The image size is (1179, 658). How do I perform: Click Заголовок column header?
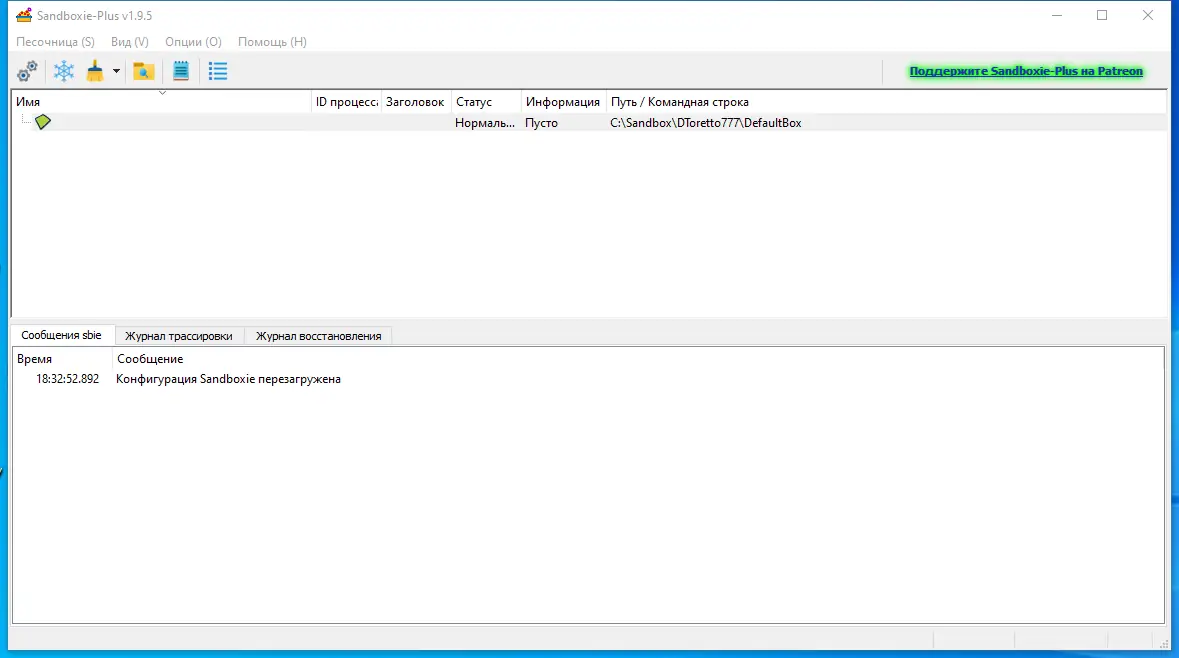415,102
